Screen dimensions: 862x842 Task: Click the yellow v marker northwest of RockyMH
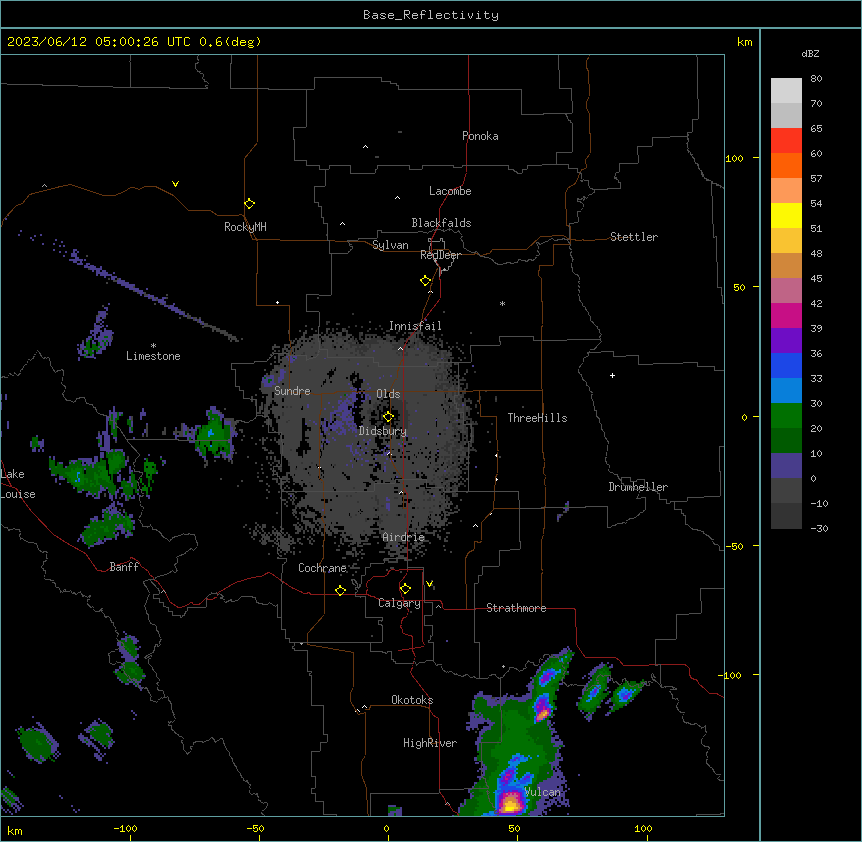pyautogui.click(x=175, y=184)
